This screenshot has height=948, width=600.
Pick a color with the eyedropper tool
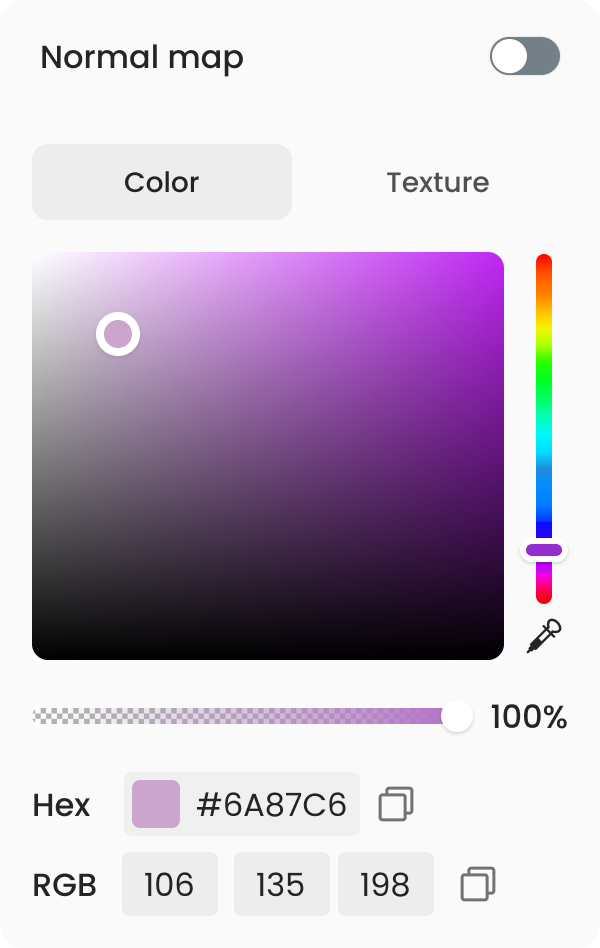click(x=544, y=636)
